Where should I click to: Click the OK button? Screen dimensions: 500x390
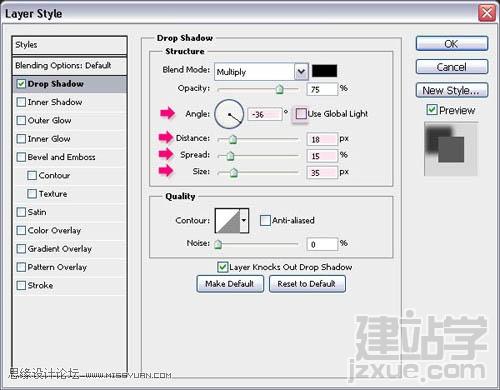[x=452, y=44]
